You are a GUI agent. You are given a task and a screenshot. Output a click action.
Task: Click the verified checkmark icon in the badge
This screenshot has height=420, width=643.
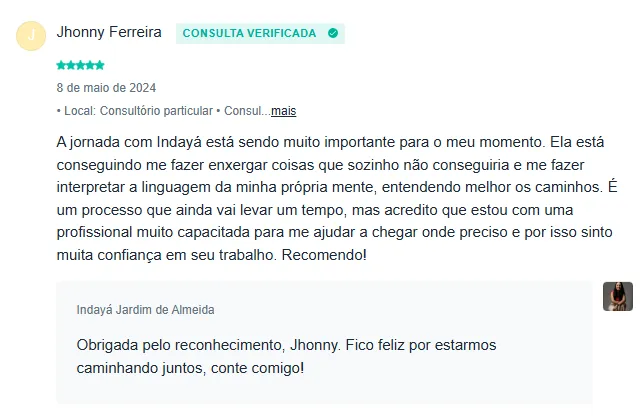coord(332,33)
